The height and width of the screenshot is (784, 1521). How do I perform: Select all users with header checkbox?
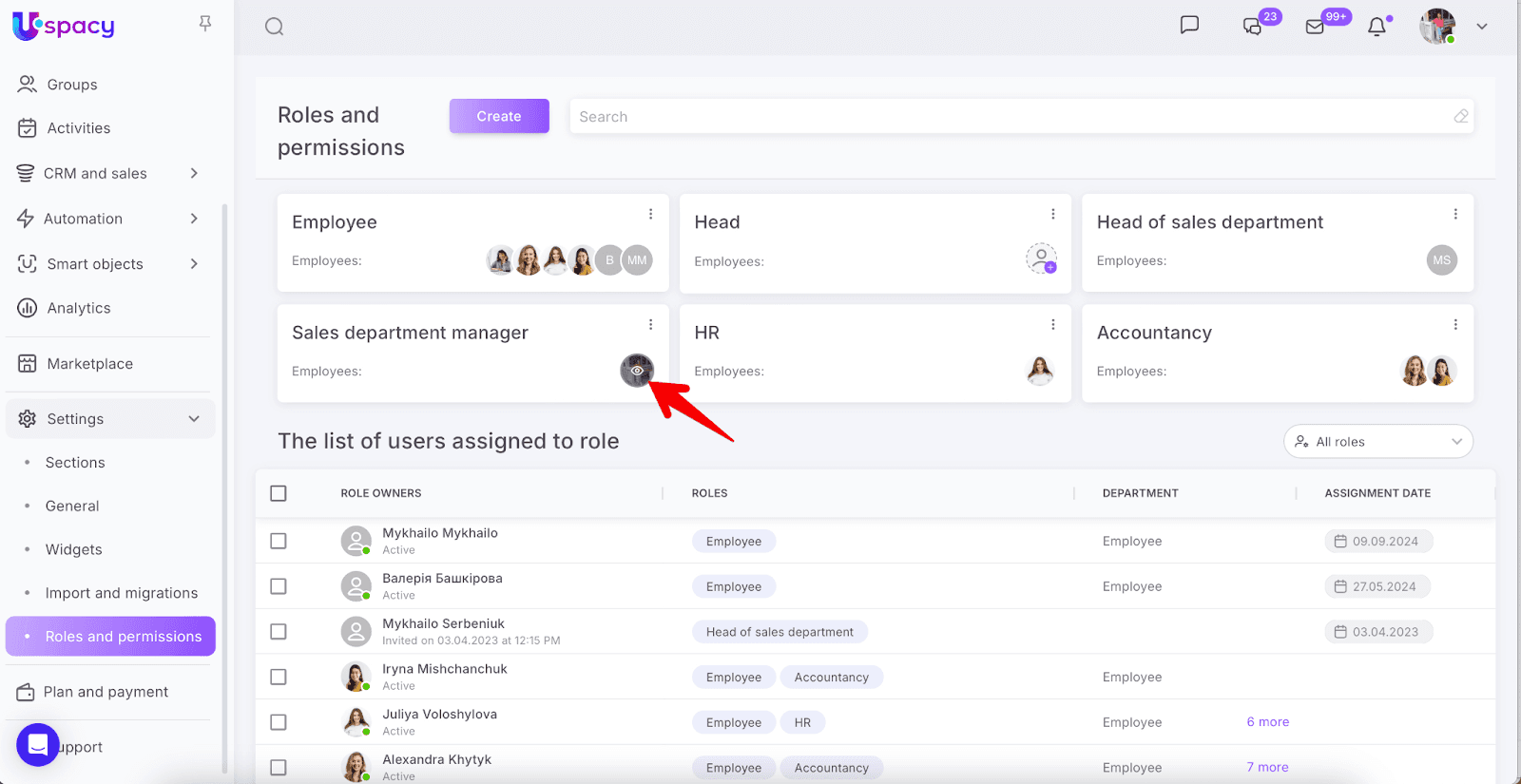click(279, 493)
